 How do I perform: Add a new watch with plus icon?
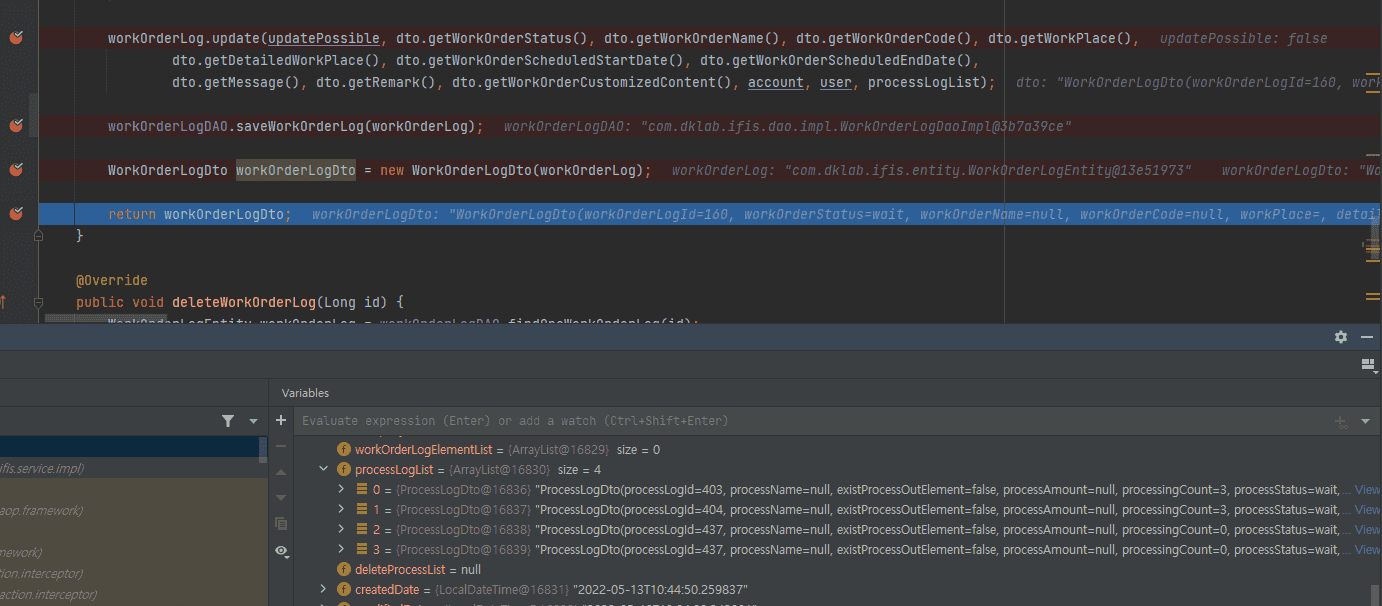click(281, 421)
